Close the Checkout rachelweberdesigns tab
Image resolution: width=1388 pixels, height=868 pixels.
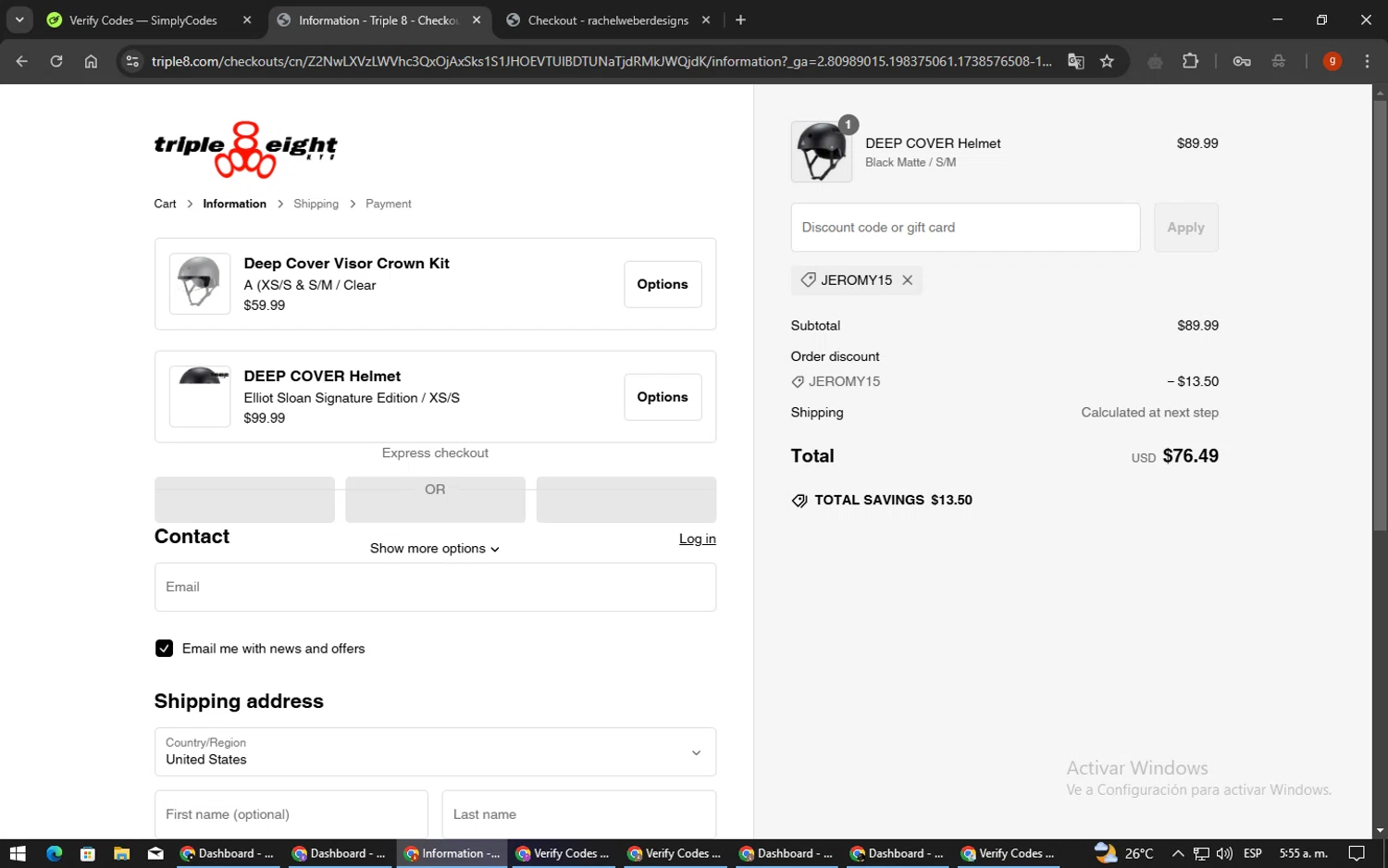click(x=706, y=19)
